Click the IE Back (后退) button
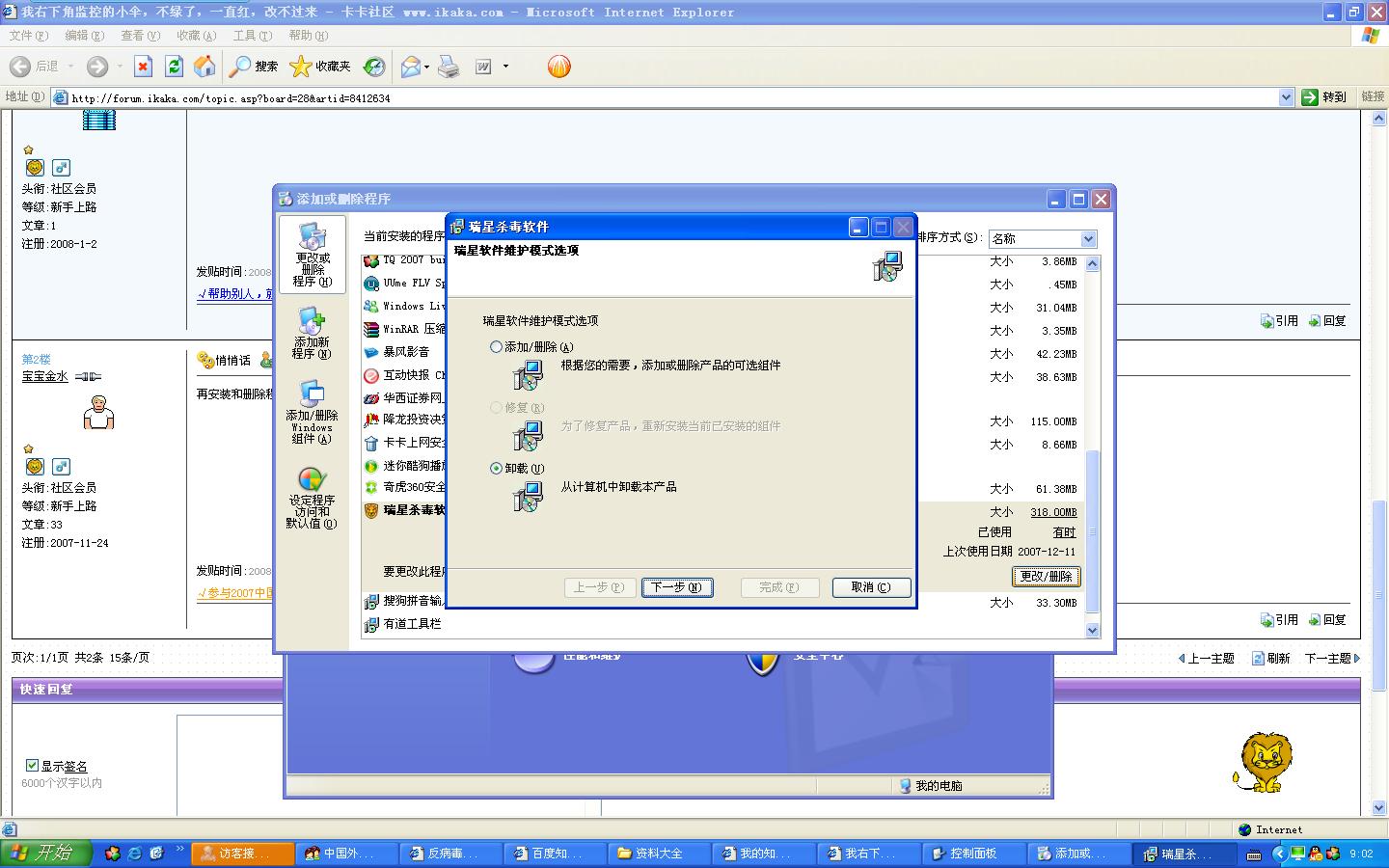 coord(35,67)
